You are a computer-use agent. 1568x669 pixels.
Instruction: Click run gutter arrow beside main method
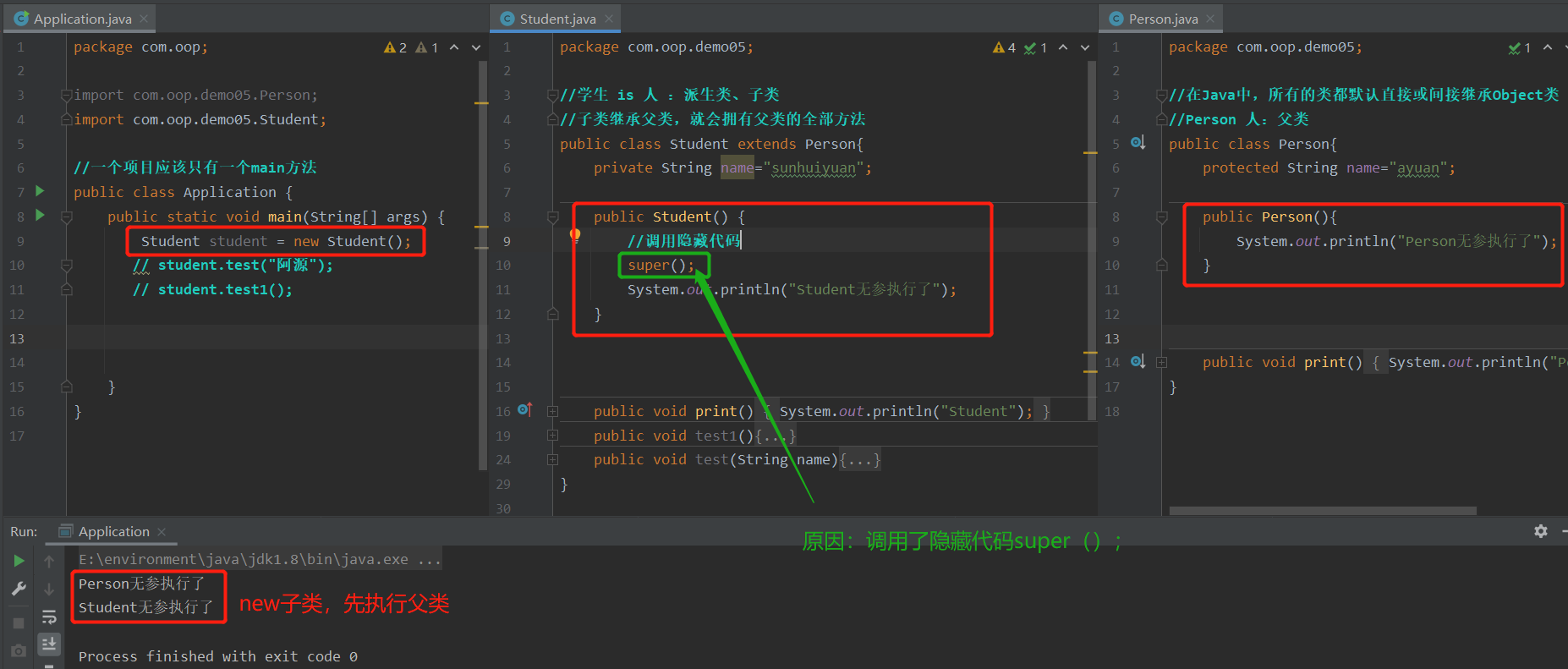click(40, 216)
